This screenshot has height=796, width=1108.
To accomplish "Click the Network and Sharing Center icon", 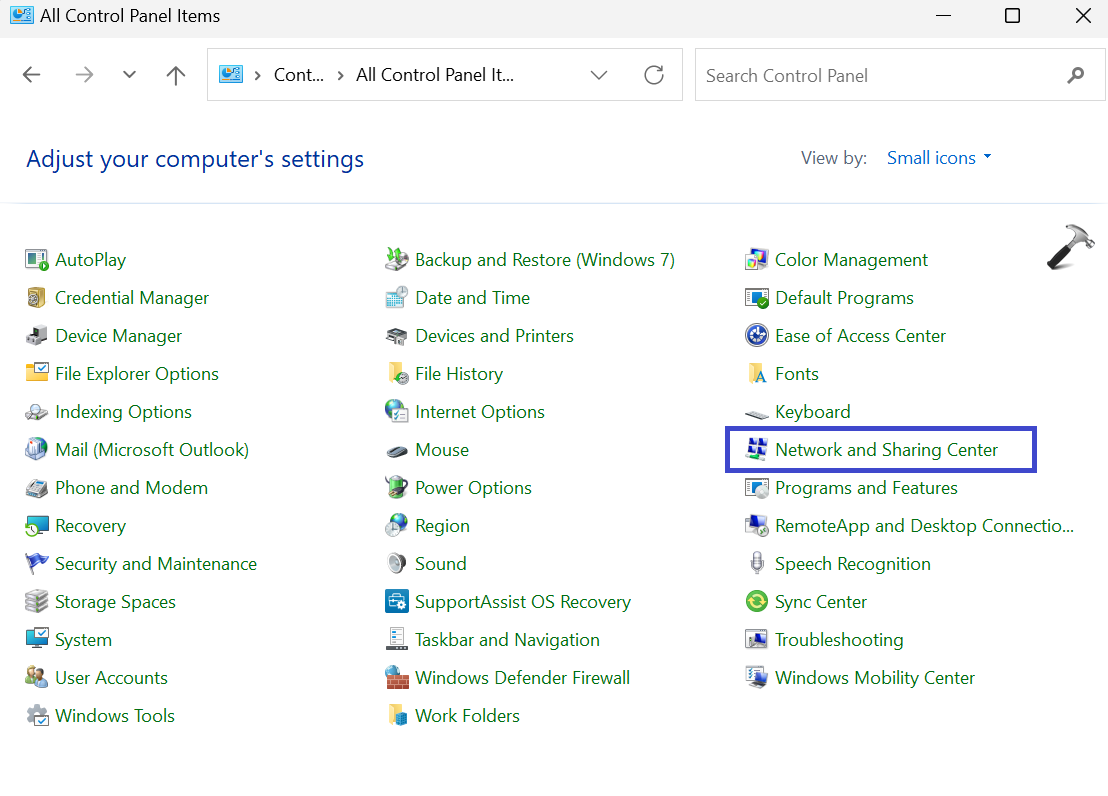I will [x=756, y=450].
